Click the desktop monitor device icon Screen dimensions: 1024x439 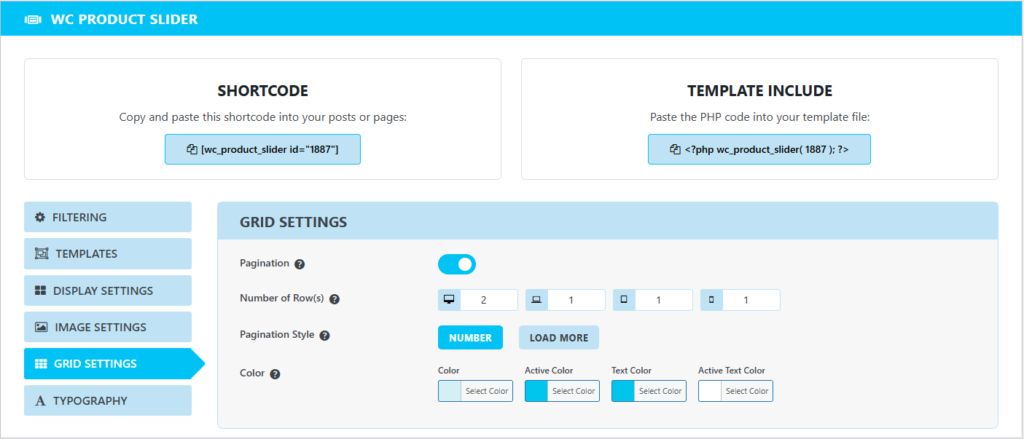coord(449,300)
